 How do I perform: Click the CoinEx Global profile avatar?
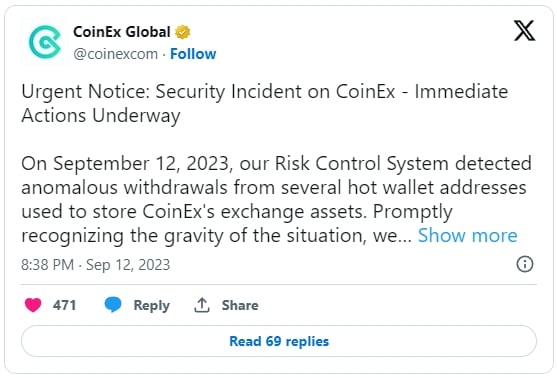pyautogui.click(x=45, y=42)
